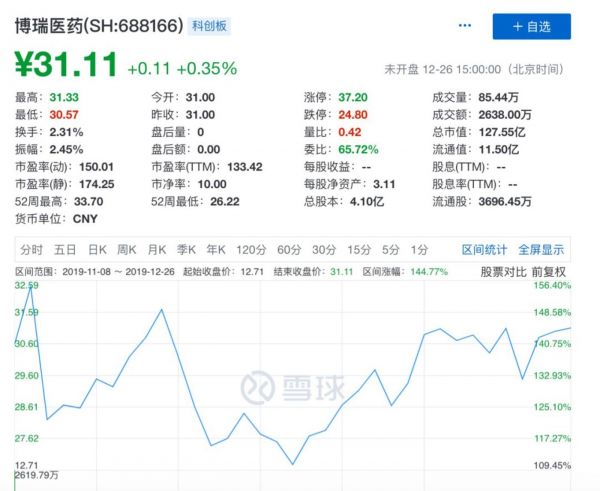600x491 pixels.
Task: Open the 季K chart view
Action: 186,249
